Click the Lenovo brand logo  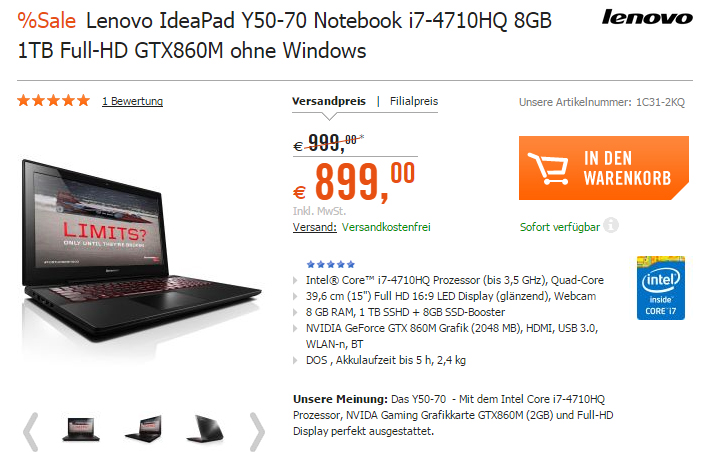[x=647, y=17]
